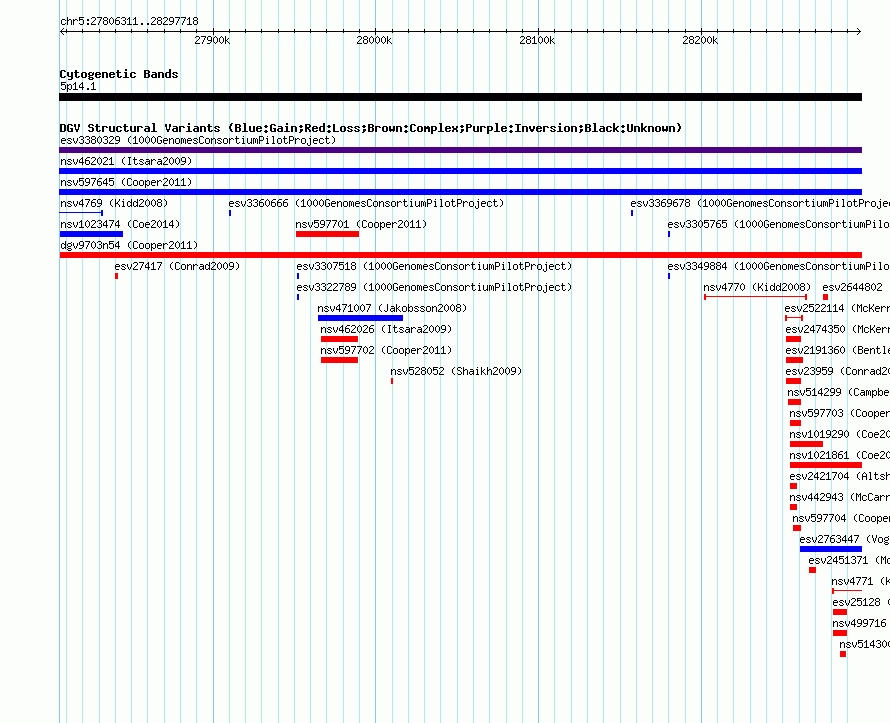Open the esv2421704 variant label
The height and width of the screenshot is (723, 890).
click(839, 476)
